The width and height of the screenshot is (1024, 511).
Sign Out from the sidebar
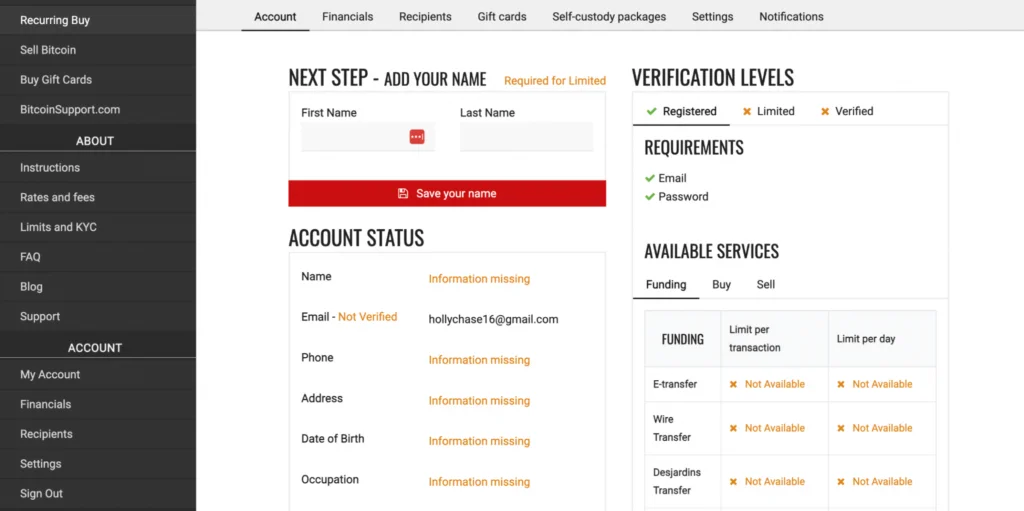(x=98, y=493)
